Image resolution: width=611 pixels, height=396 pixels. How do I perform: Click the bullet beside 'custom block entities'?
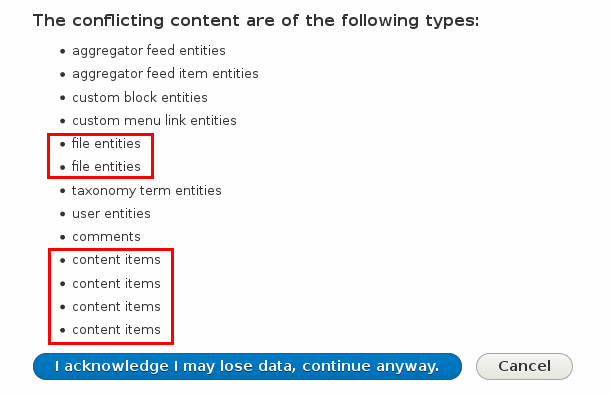tap(63, 98)
